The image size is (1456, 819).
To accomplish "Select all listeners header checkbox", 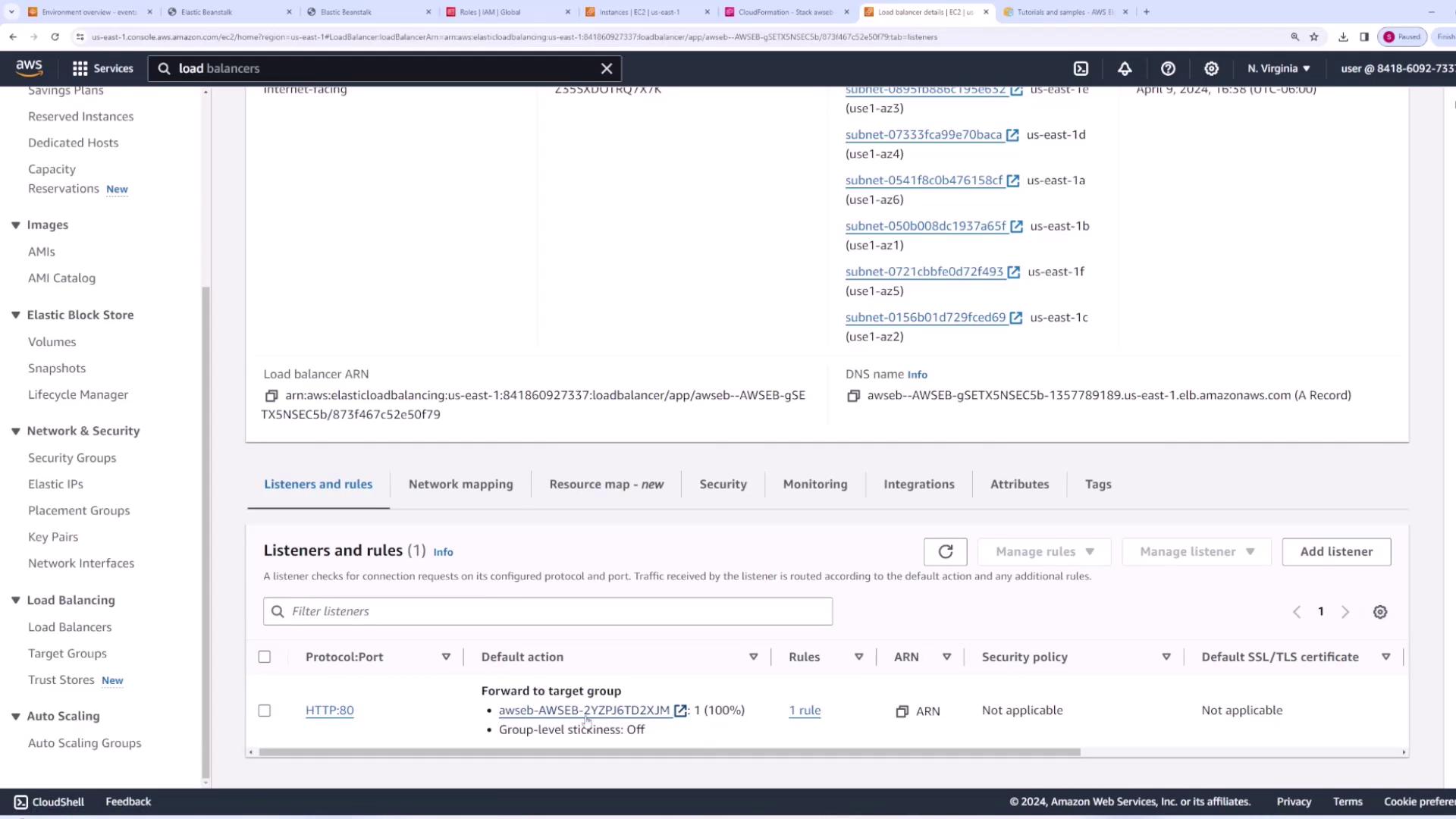I will pos(265,657).
